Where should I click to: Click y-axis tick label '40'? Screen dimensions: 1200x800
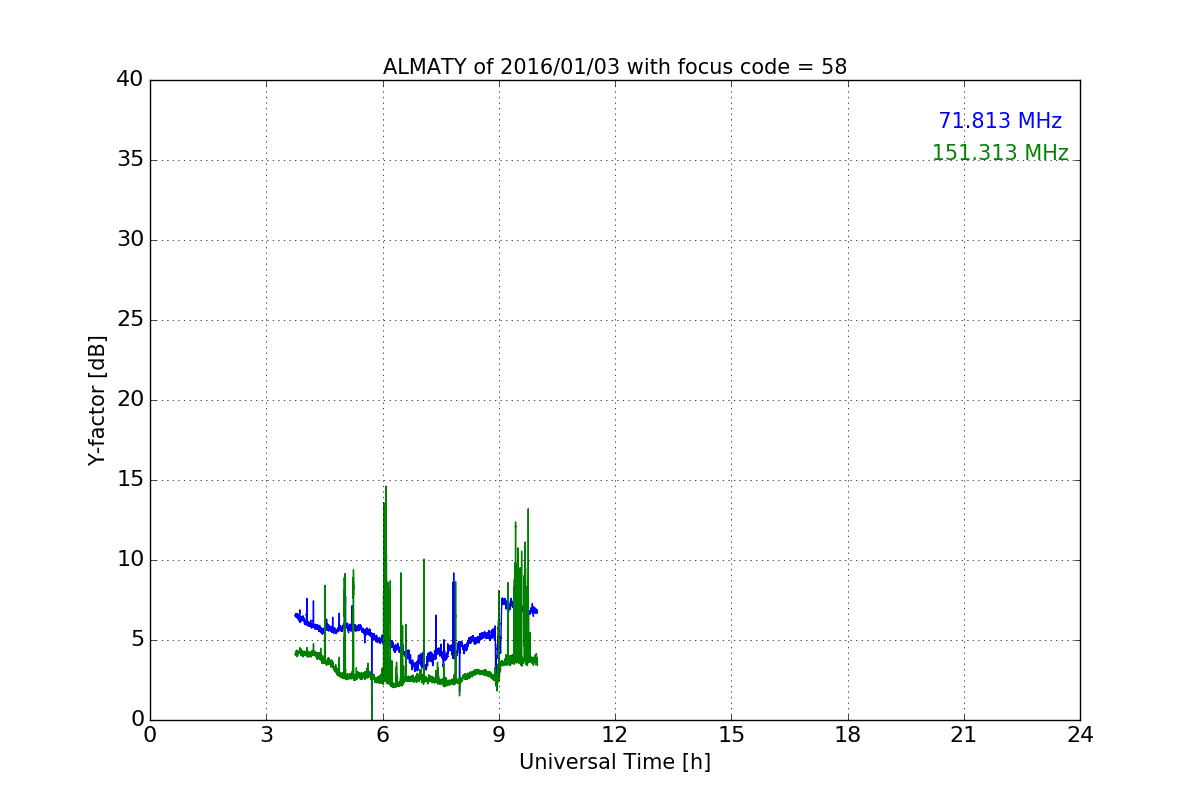coord(131,80)
